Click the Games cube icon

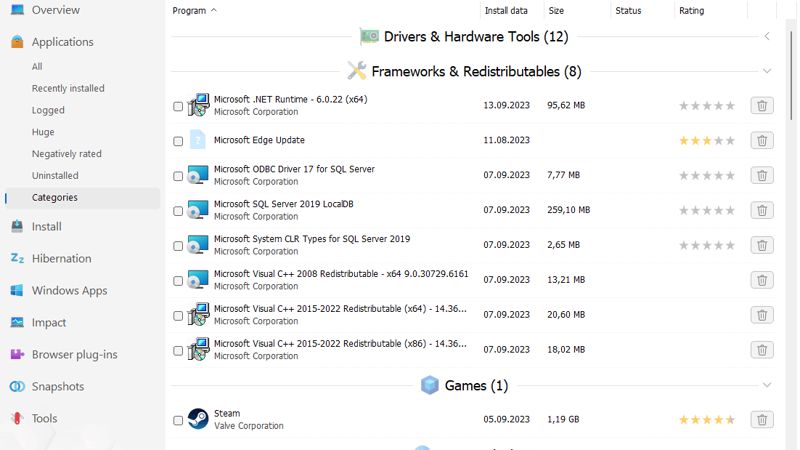pos(430,385)
